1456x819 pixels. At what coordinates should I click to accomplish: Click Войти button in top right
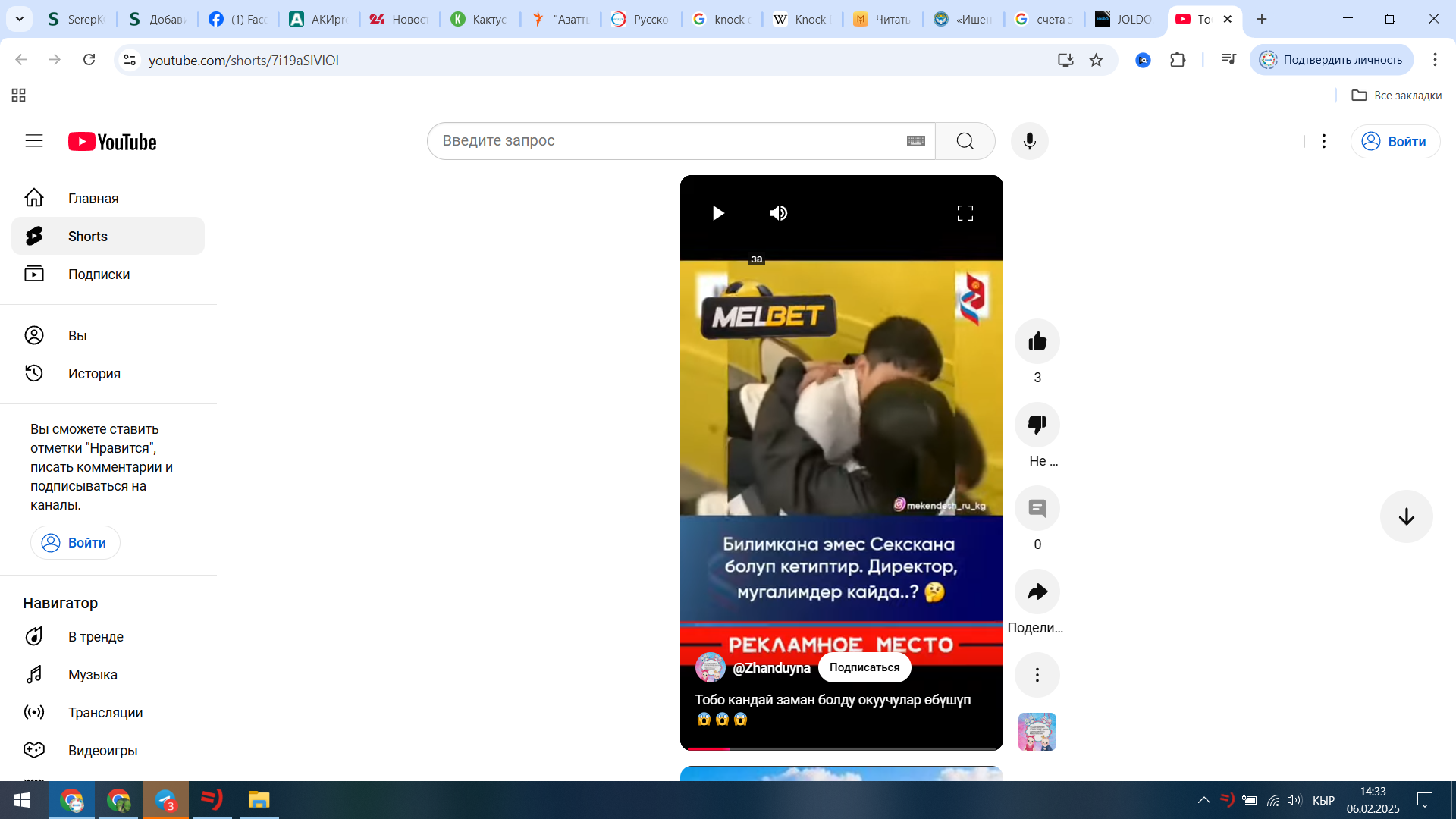click(x=1394, y=141)
